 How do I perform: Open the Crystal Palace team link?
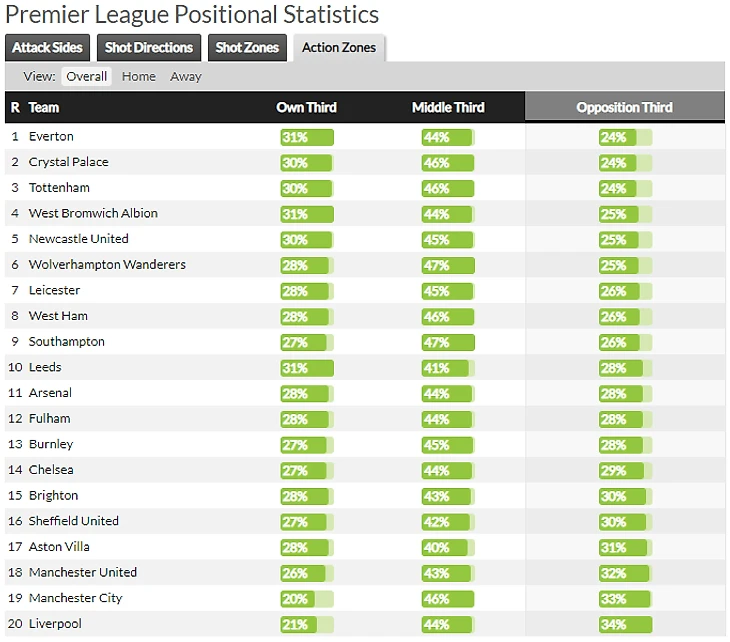tap(69, 162)
